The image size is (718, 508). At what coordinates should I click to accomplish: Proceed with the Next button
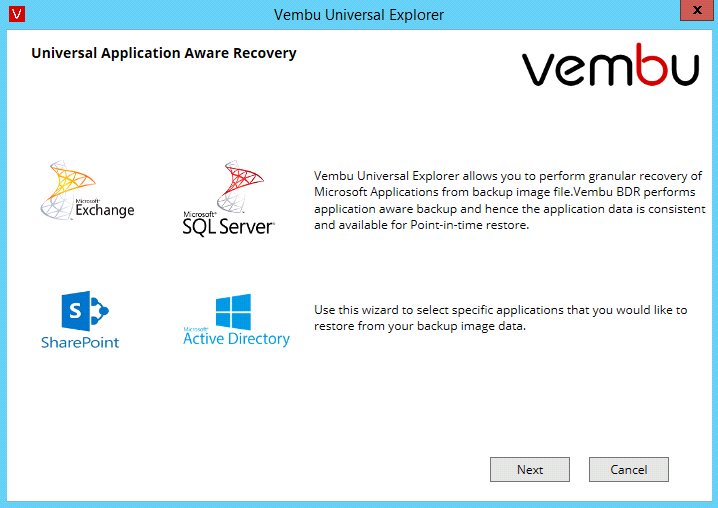(530, 470)
